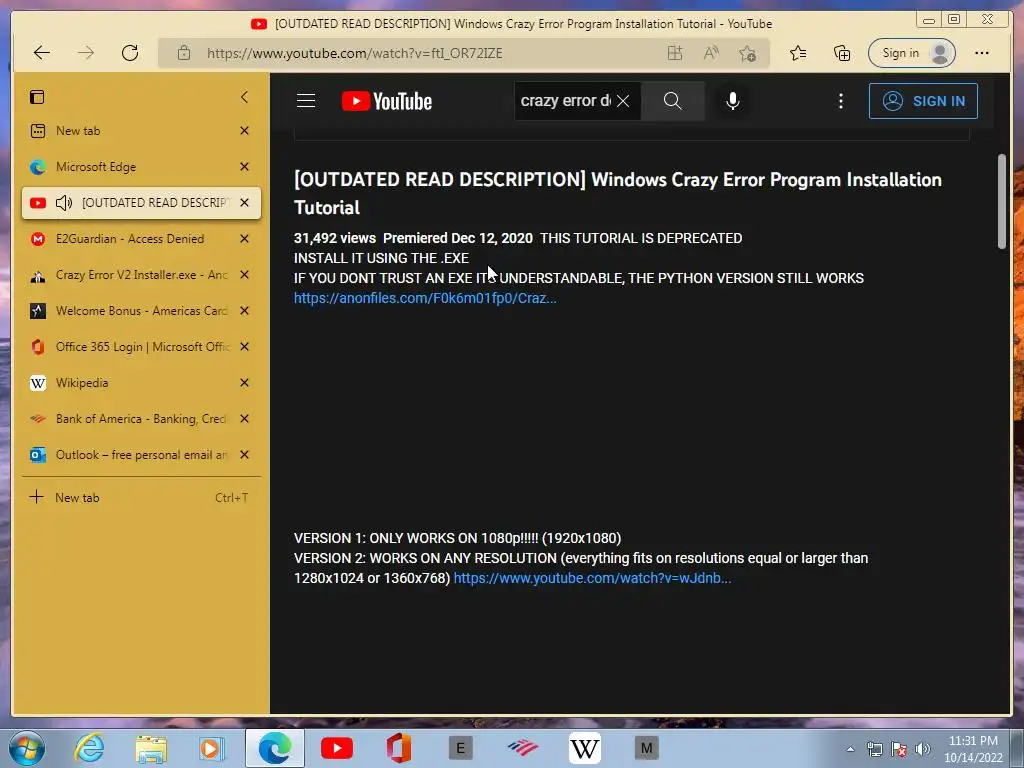Open the Wikipedia taskbar shortcut
This screenshot has height=768, width=1024.
click(584, 748)
